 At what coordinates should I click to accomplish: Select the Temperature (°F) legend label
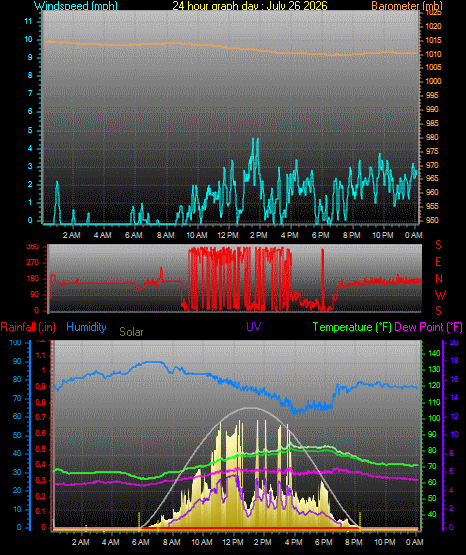[x=352, y=327]
